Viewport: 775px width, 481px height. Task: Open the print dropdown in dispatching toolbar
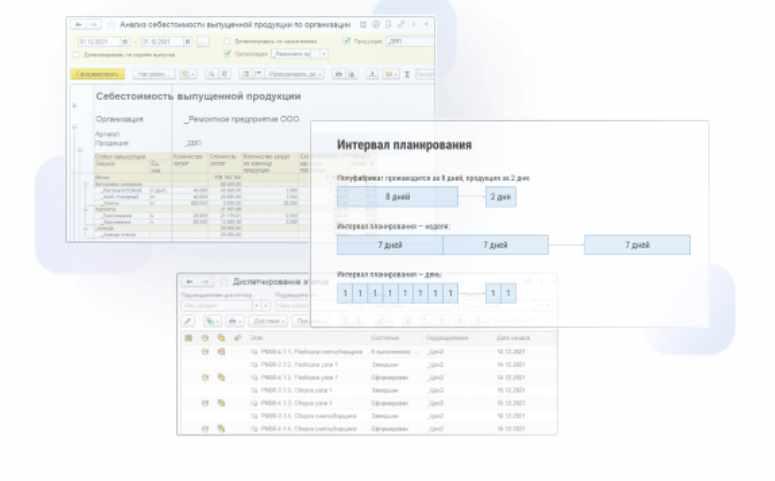click(x=235, y=321)
